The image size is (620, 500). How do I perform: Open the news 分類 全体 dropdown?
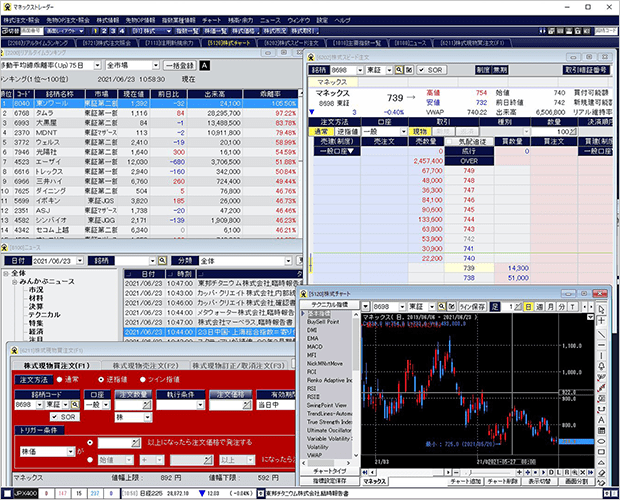288,261
